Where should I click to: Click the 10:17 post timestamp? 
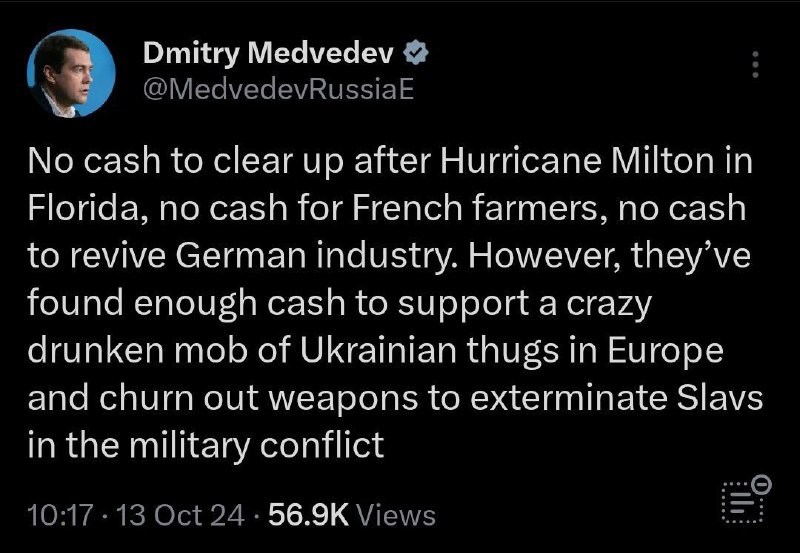[61, 515]
